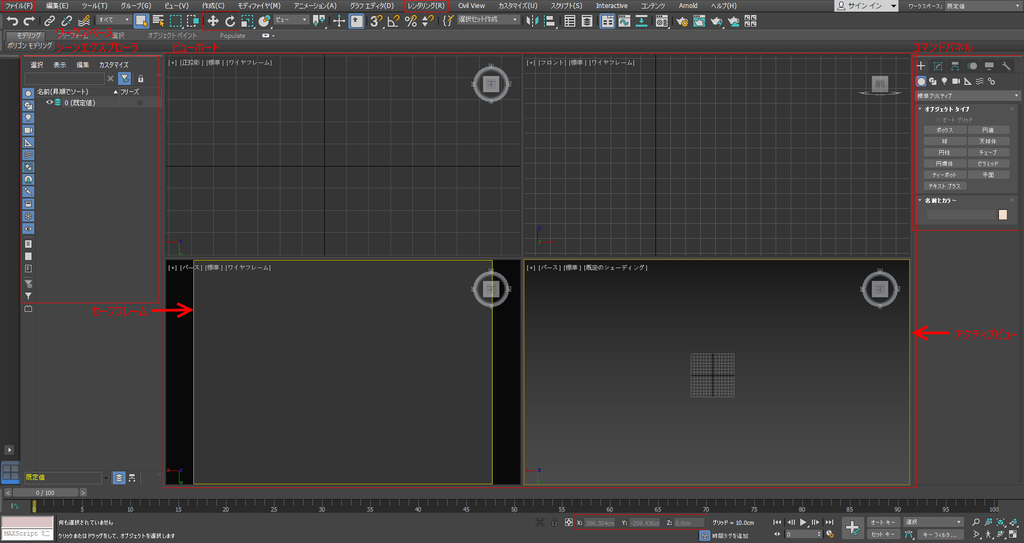Click the Unlink Selection icon
The width and height of the screenshot is (1024, 543).
click(67, 22)
